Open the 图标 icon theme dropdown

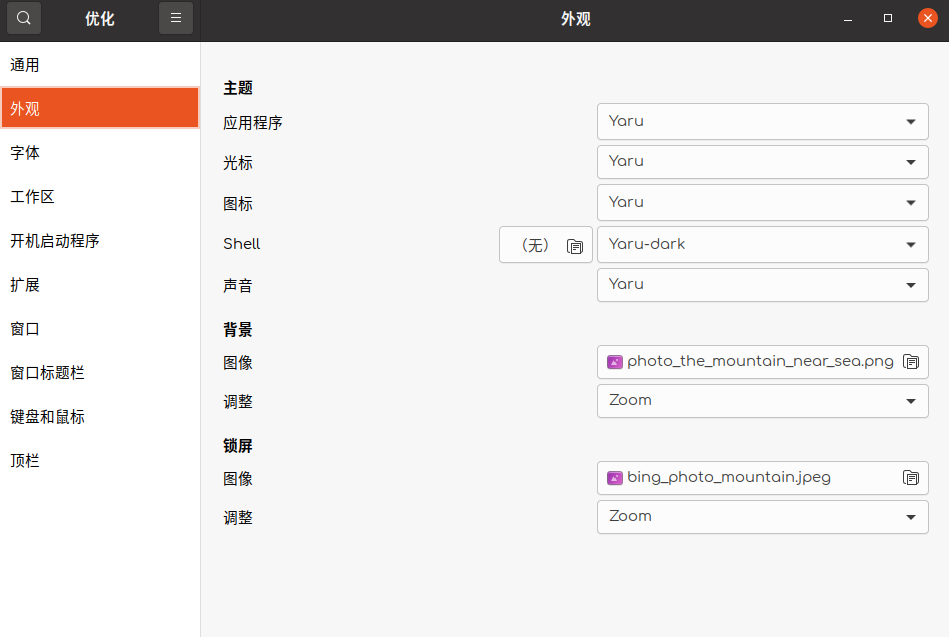click(762, 202)
